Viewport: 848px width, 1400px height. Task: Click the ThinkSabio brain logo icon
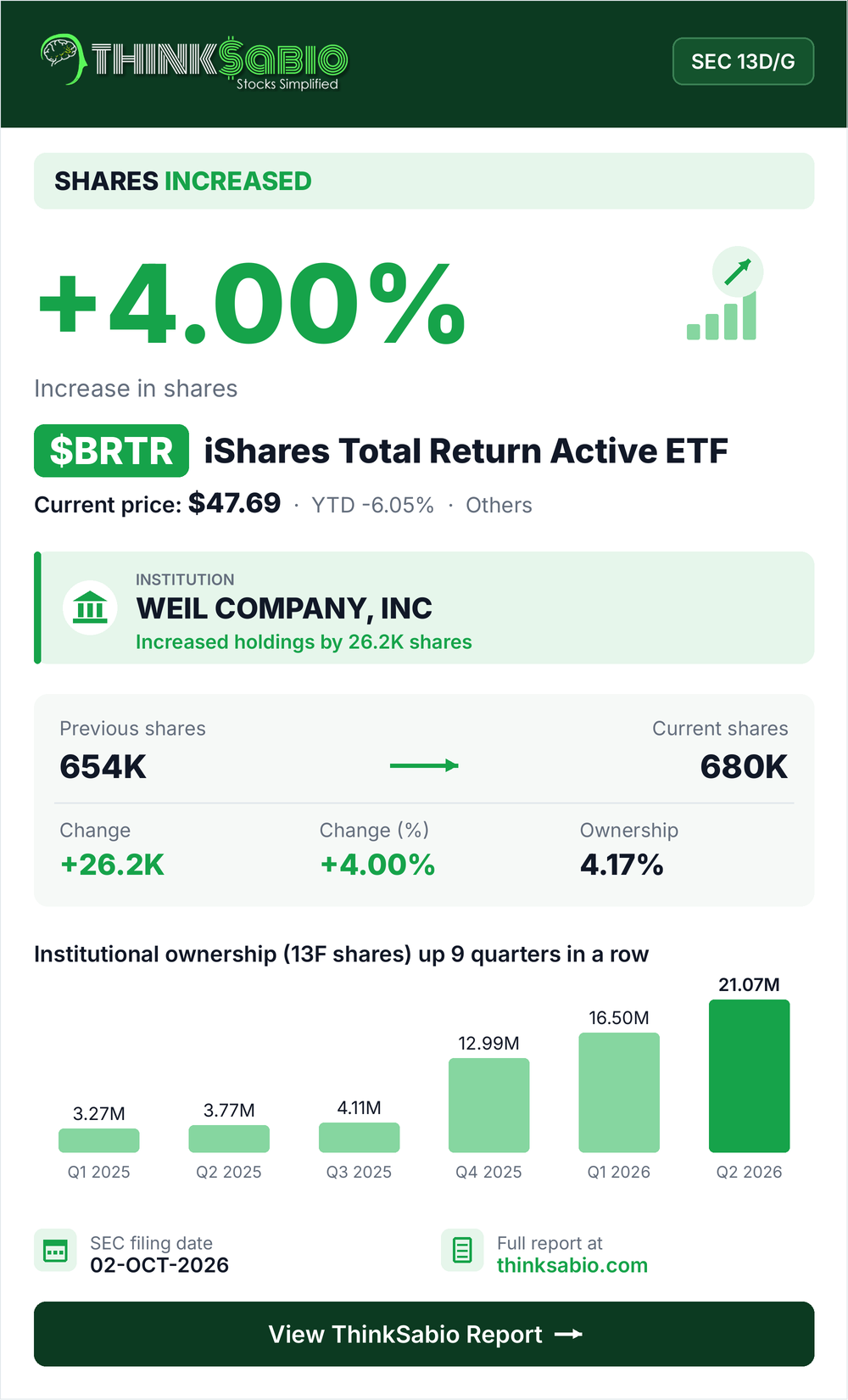[63, 59]
